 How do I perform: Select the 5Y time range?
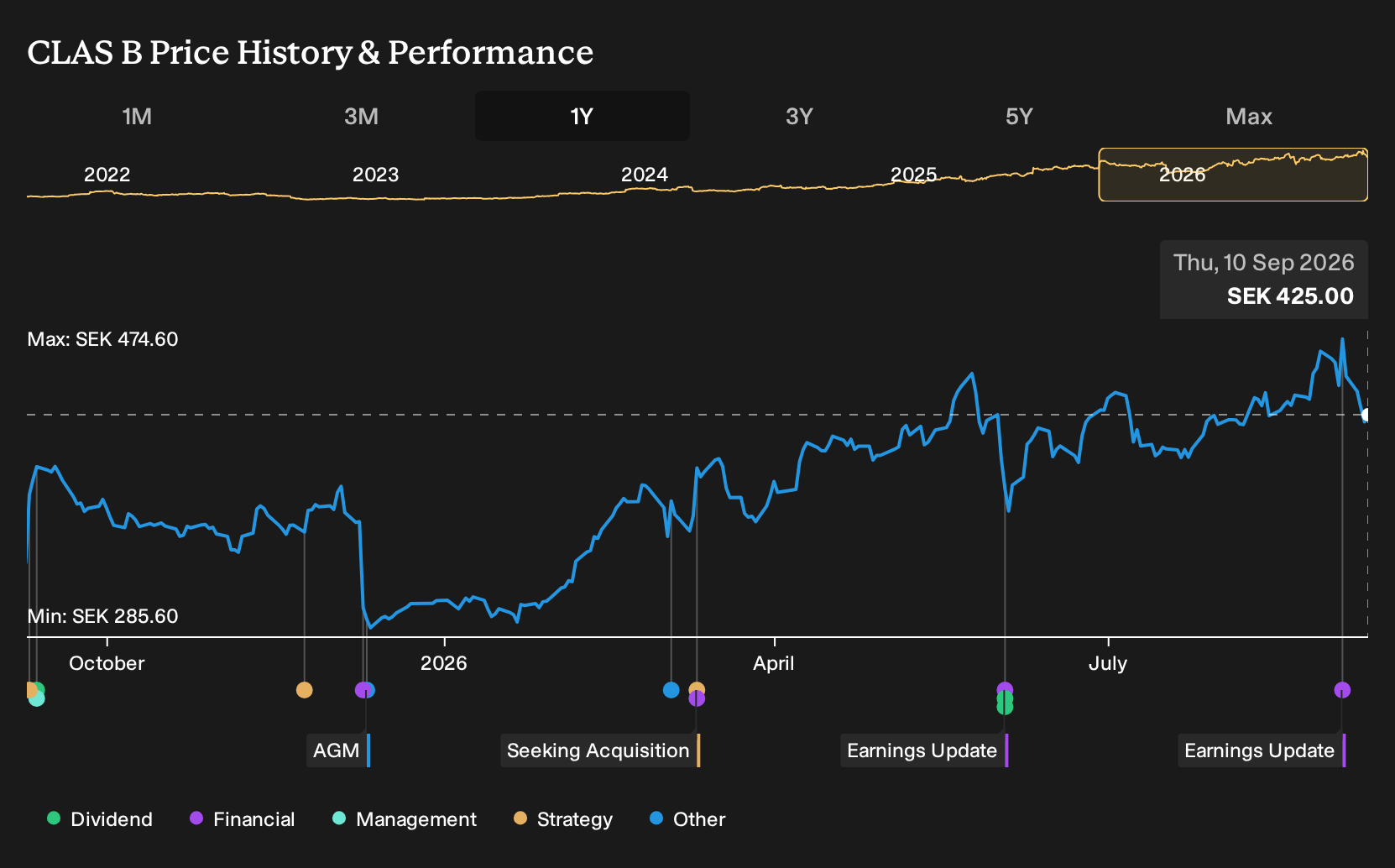point(1019,116)
